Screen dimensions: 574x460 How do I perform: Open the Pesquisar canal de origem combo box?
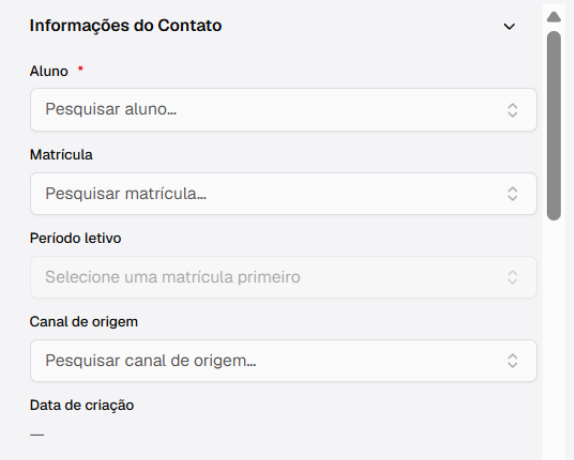pos(283,361)
